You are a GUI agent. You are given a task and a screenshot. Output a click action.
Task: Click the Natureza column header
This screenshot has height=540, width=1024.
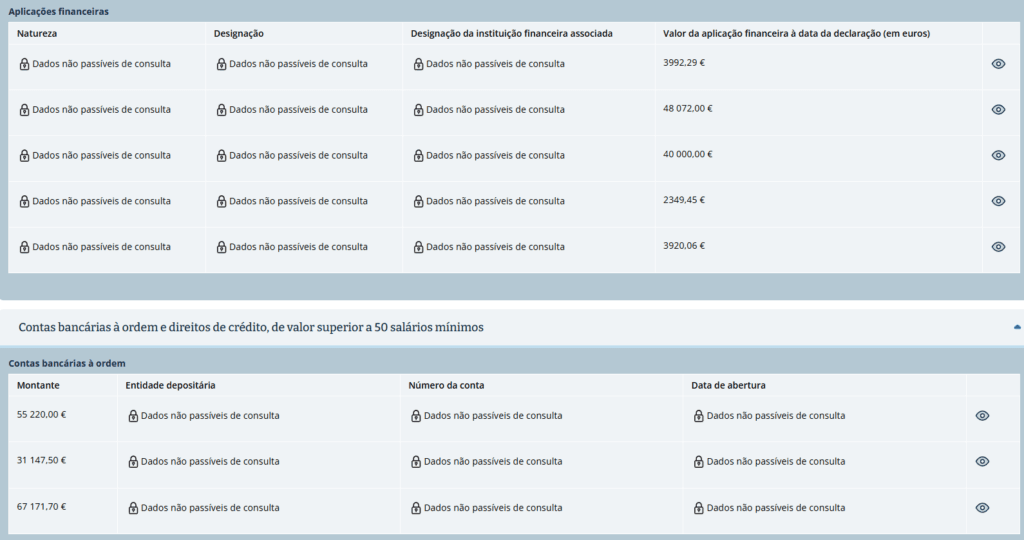click(37, 33)
